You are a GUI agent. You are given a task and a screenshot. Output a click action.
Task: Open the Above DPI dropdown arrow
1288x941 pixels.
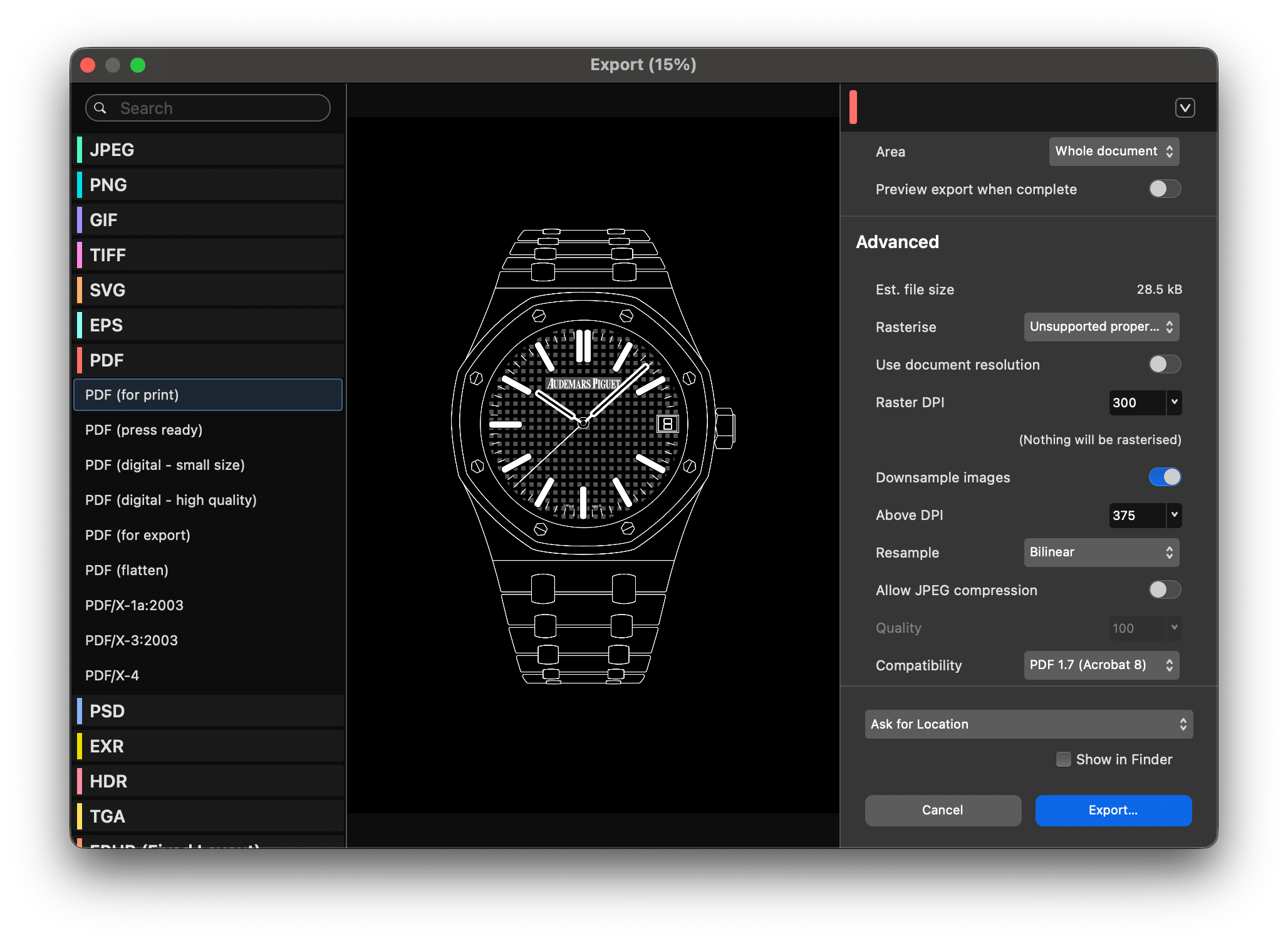1174,515
